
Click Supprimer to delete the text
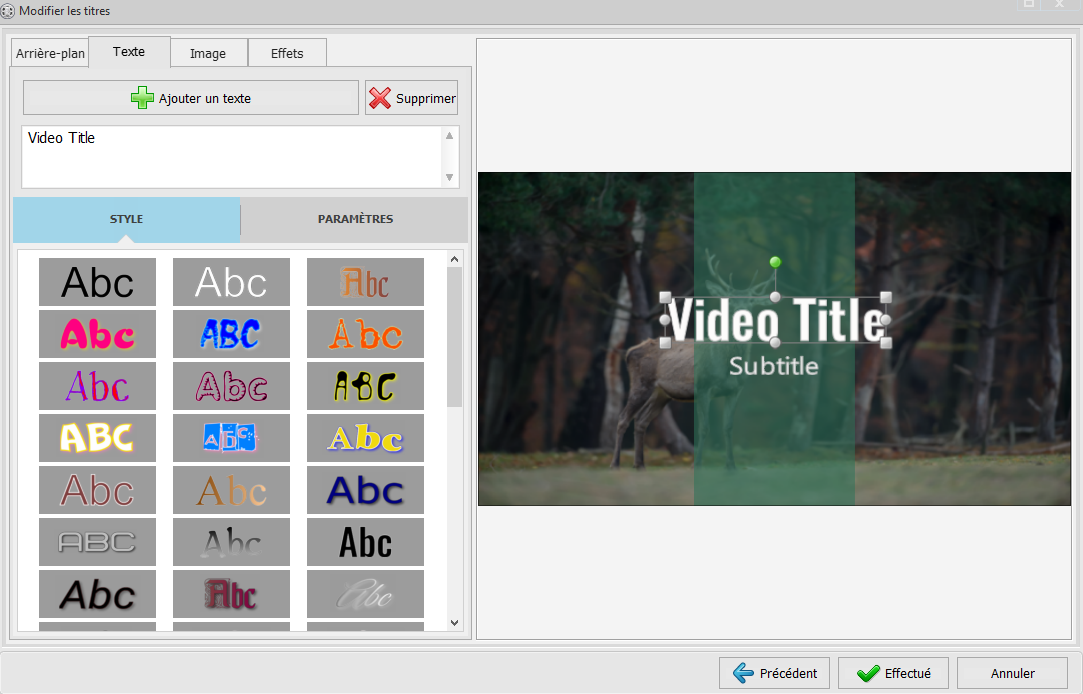(411, 98)
